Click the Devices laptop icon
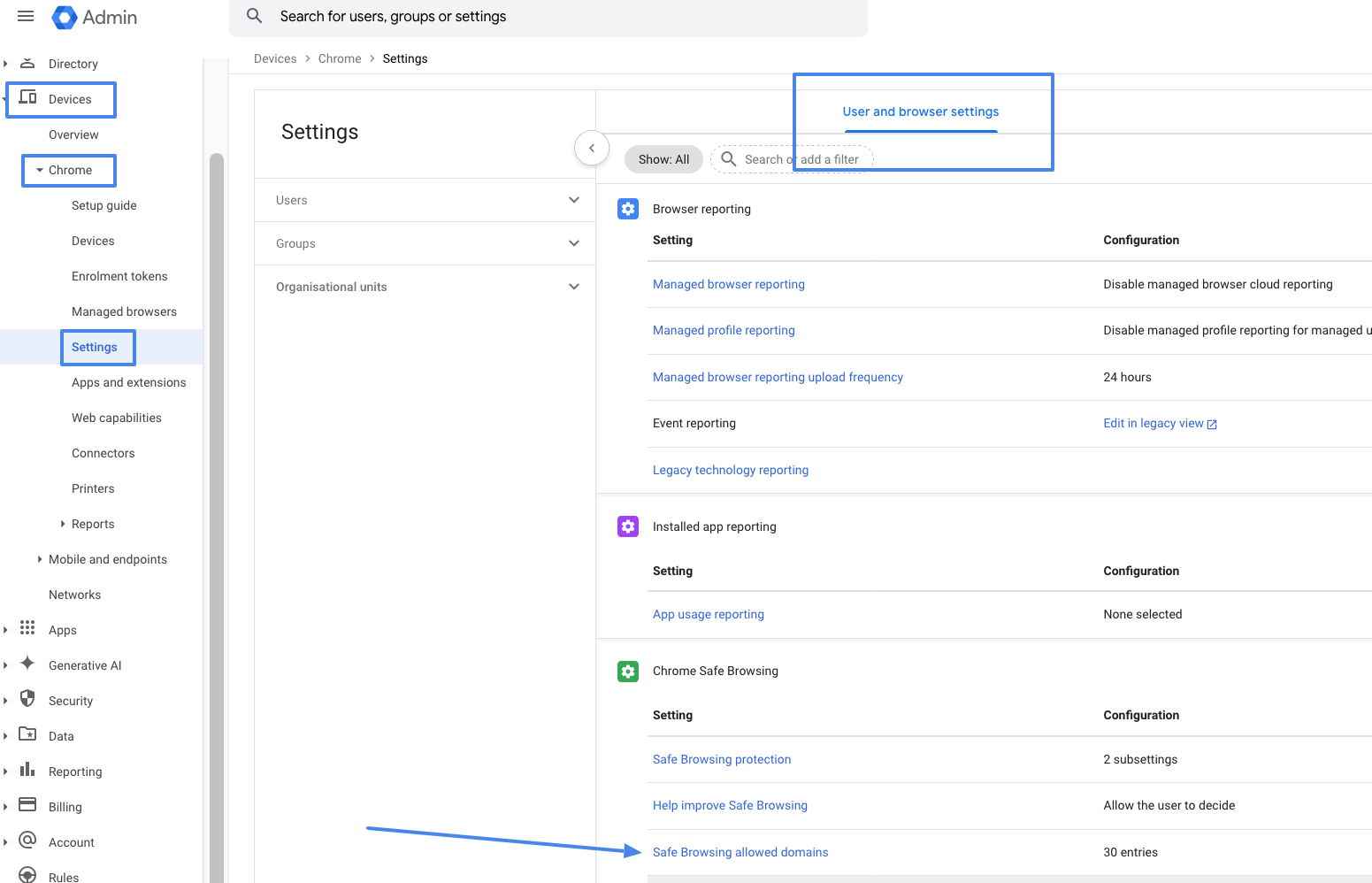The width and height of the screenshot is (1372, 883). [28, 97]
